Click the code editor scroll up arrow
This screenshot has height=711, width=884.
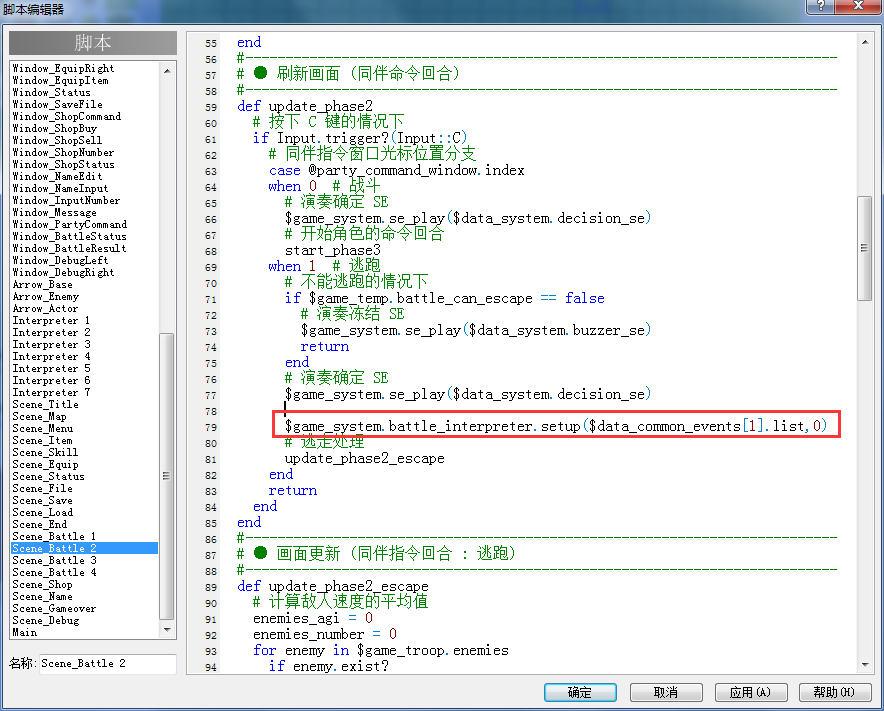865,42
